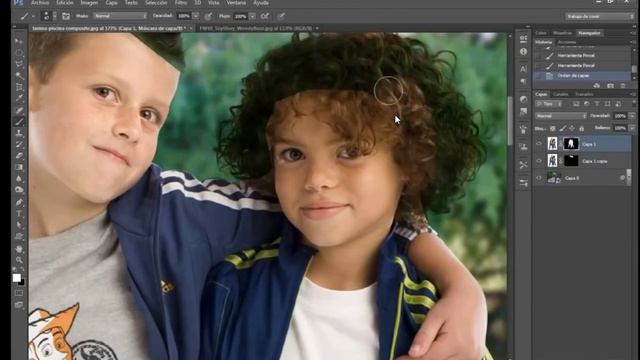Create new document from current state
The image size is (640, 360).
[597, 86]
